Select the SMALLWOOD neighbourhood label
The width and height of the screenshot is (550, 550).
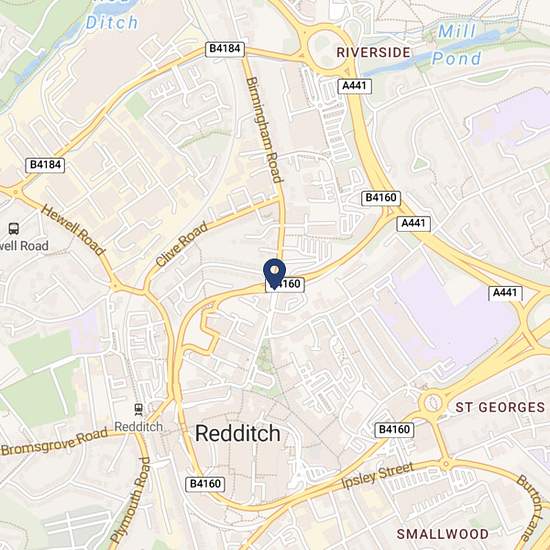pyautogui.click(x=443, y=534)
